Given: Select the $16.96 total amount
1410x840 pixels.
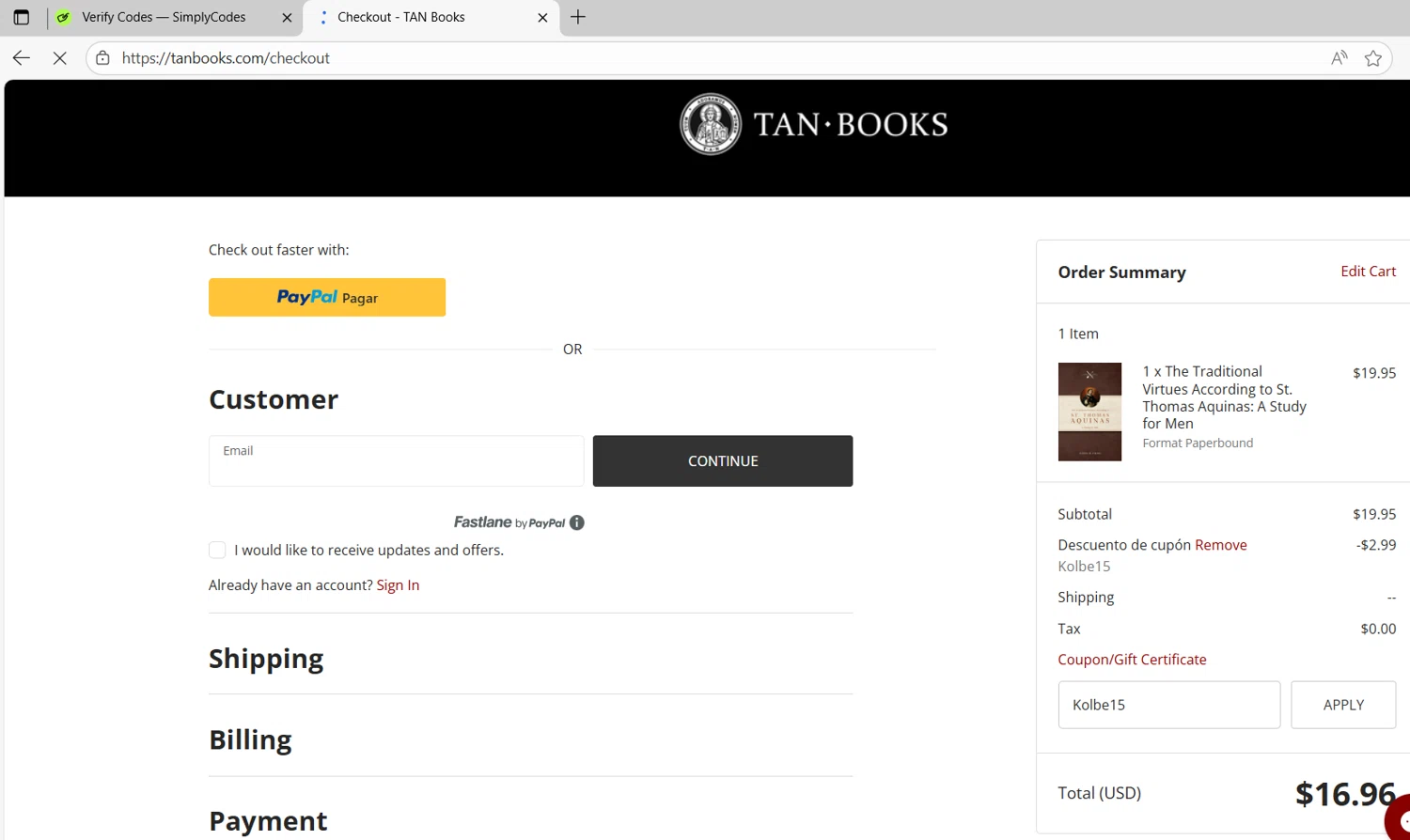Looking at the screenshot, I should tap(1345, 794).
